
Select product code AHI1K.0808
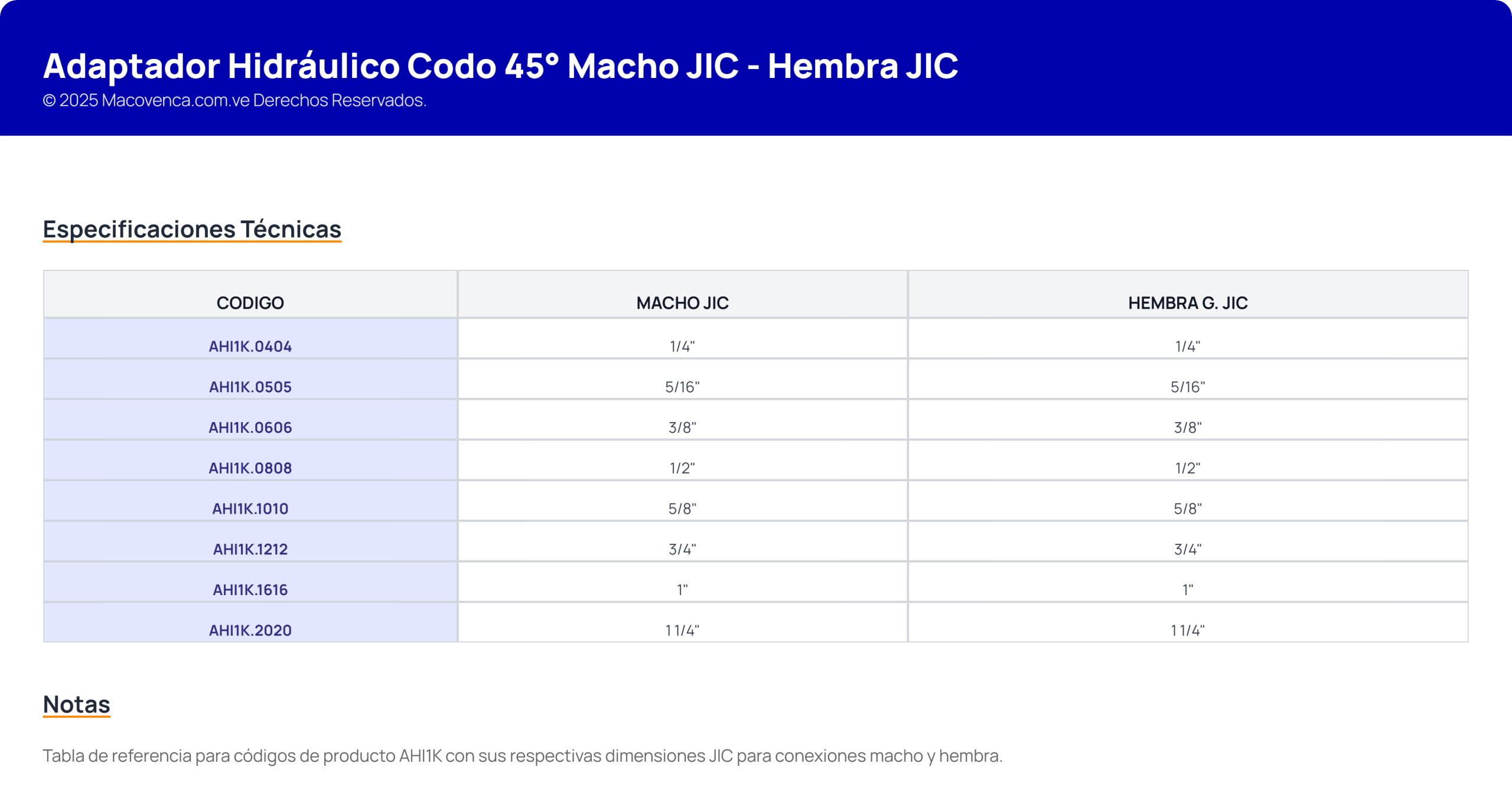[x=250, y=468]
